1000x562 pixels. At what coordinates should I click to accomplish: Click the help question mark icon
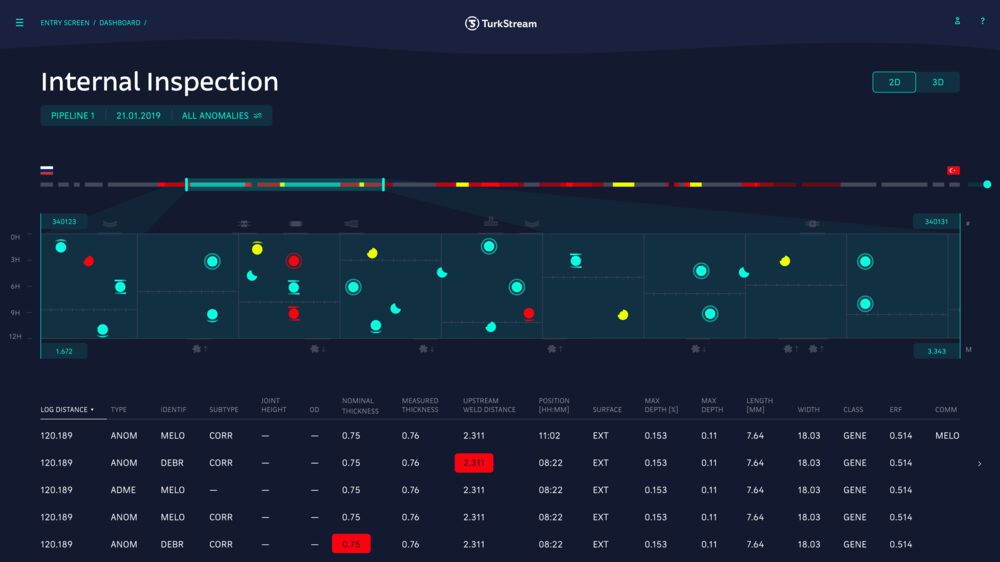coord(982,21)
